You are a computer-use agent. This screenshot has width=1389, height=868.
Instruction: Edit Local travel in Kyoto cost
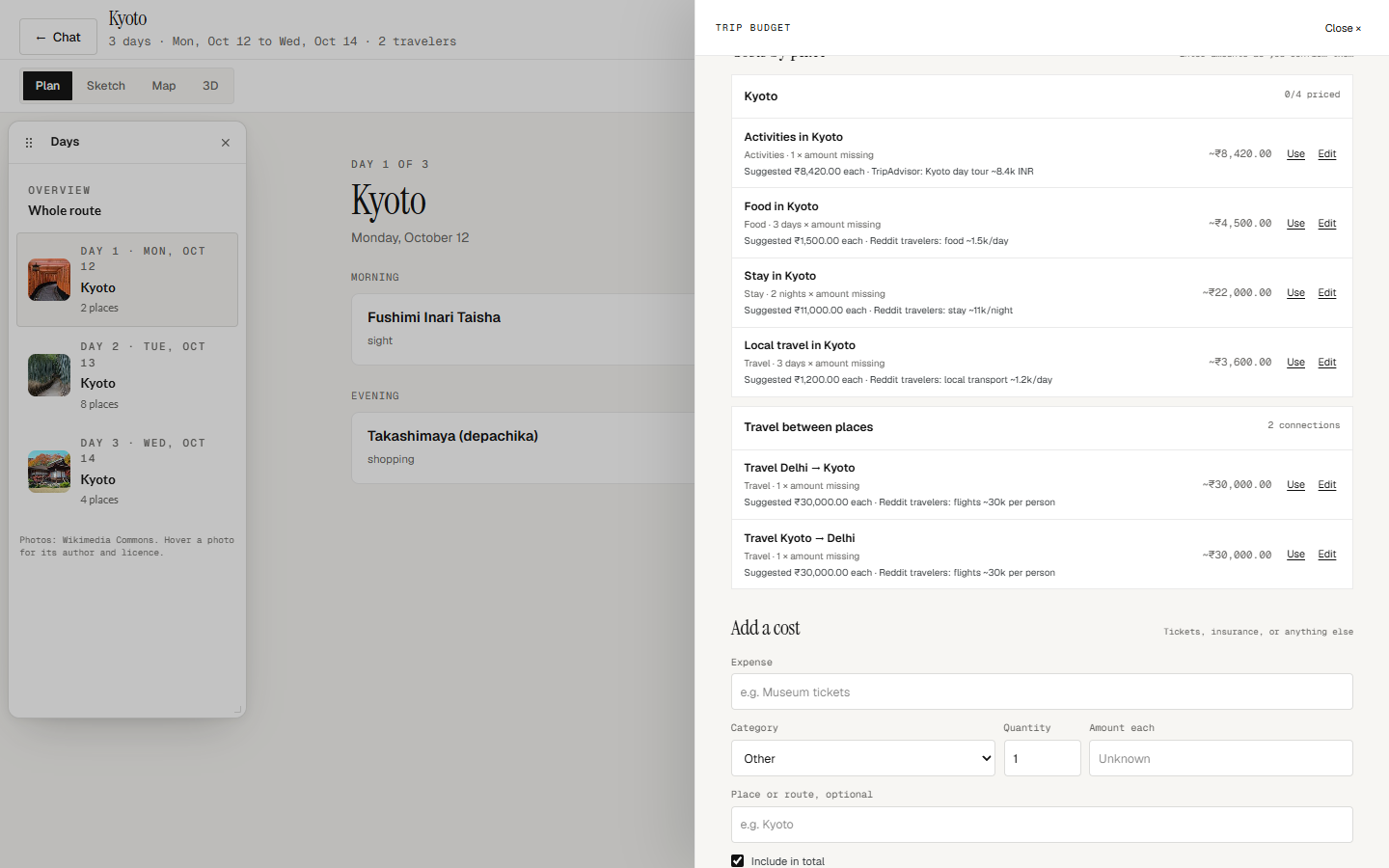click(1327, 363)
